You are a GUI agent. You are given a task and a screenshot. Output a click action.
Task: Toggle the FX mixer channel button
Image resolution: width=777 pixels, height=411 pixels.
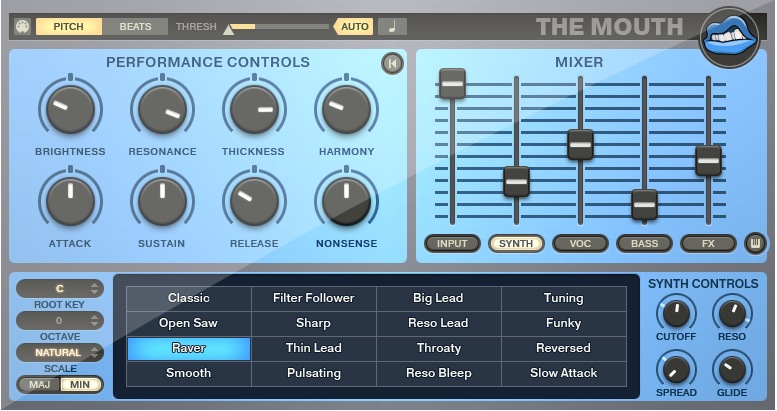[x=708, y=243]
